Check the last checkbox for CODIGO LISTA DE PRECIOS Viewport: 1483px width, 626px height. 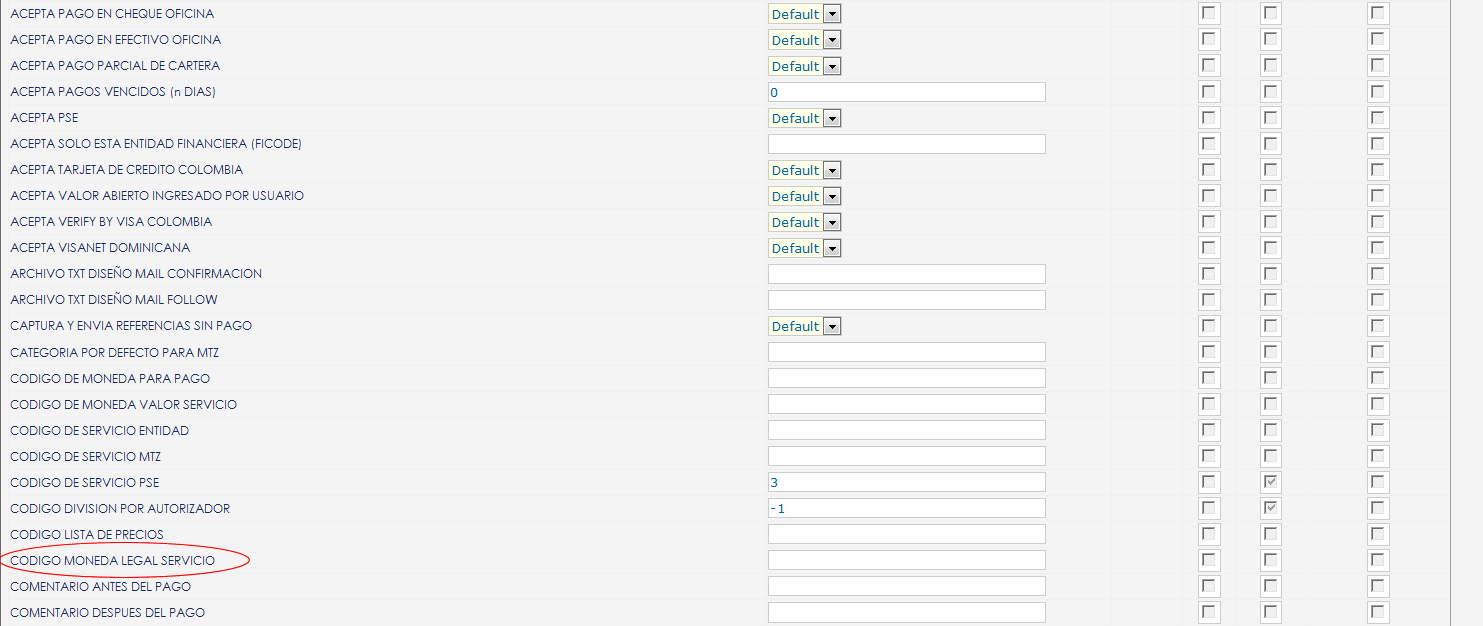pos(1378,534)
